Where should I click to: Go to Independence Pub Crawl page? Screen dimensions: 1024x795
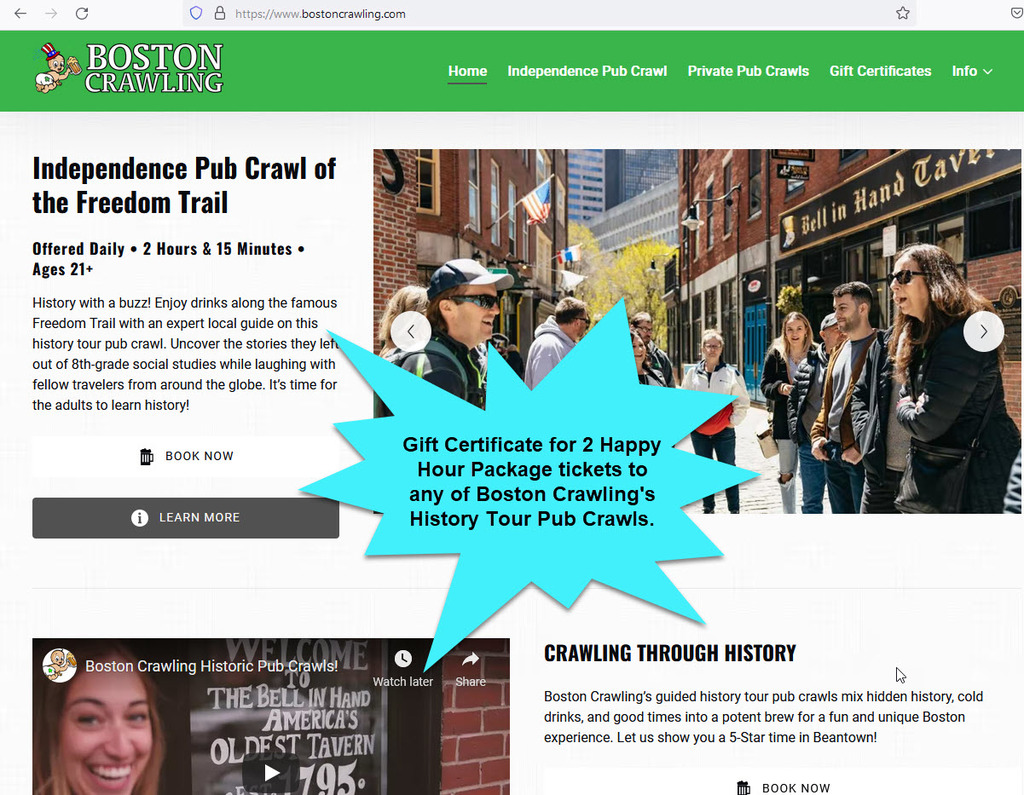[x=587, y=71]
